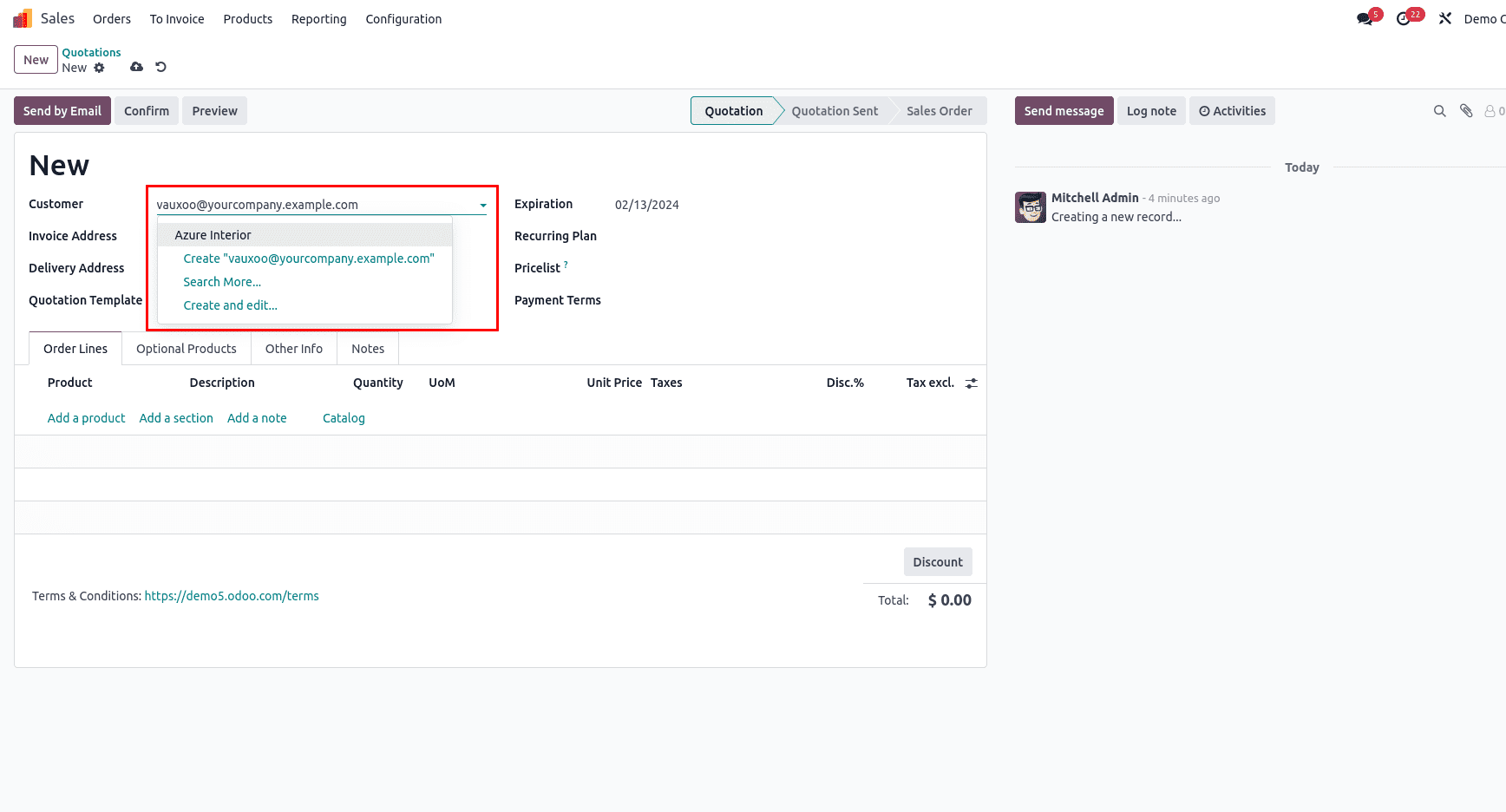Discard changes with the undo arrow icon
1506x812 pixels.
pyautogui.click(x=160, y=67)
